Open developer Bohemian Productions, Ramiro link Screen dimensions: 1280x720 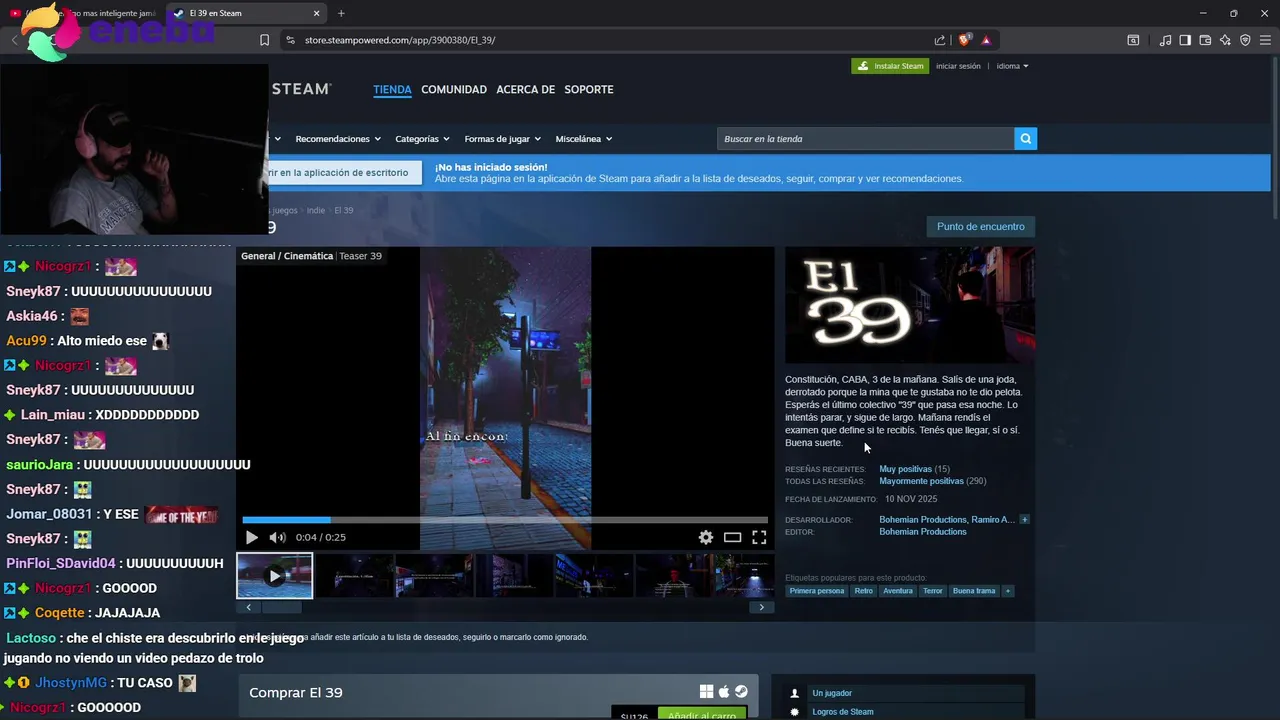pos(947,520)
